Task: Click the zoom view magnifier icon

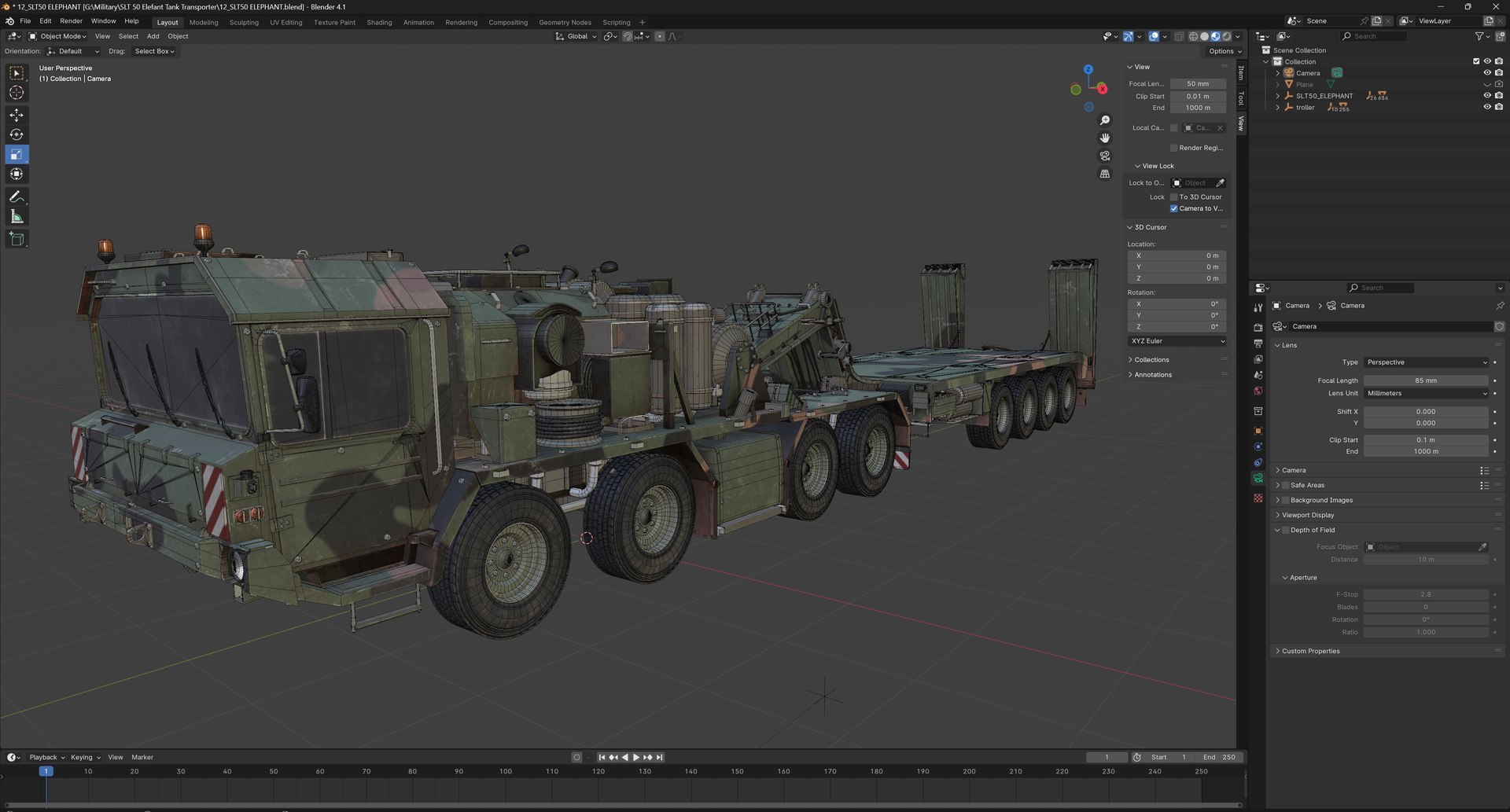Action: 1105,120
